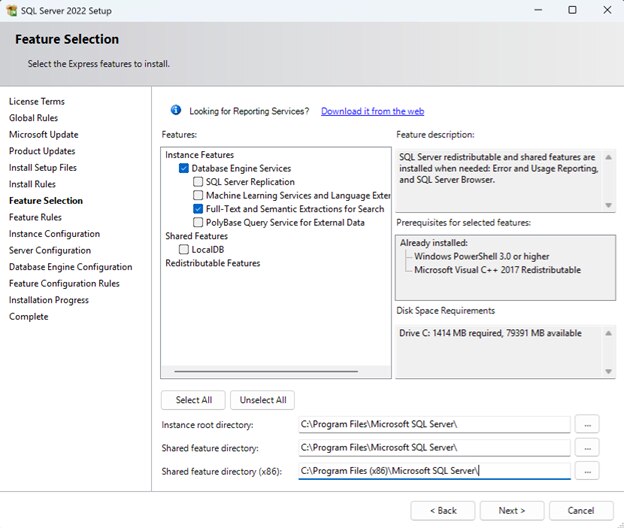
Task: Select Feature Selection step in sidebar
Action: (x=46, y=201)
